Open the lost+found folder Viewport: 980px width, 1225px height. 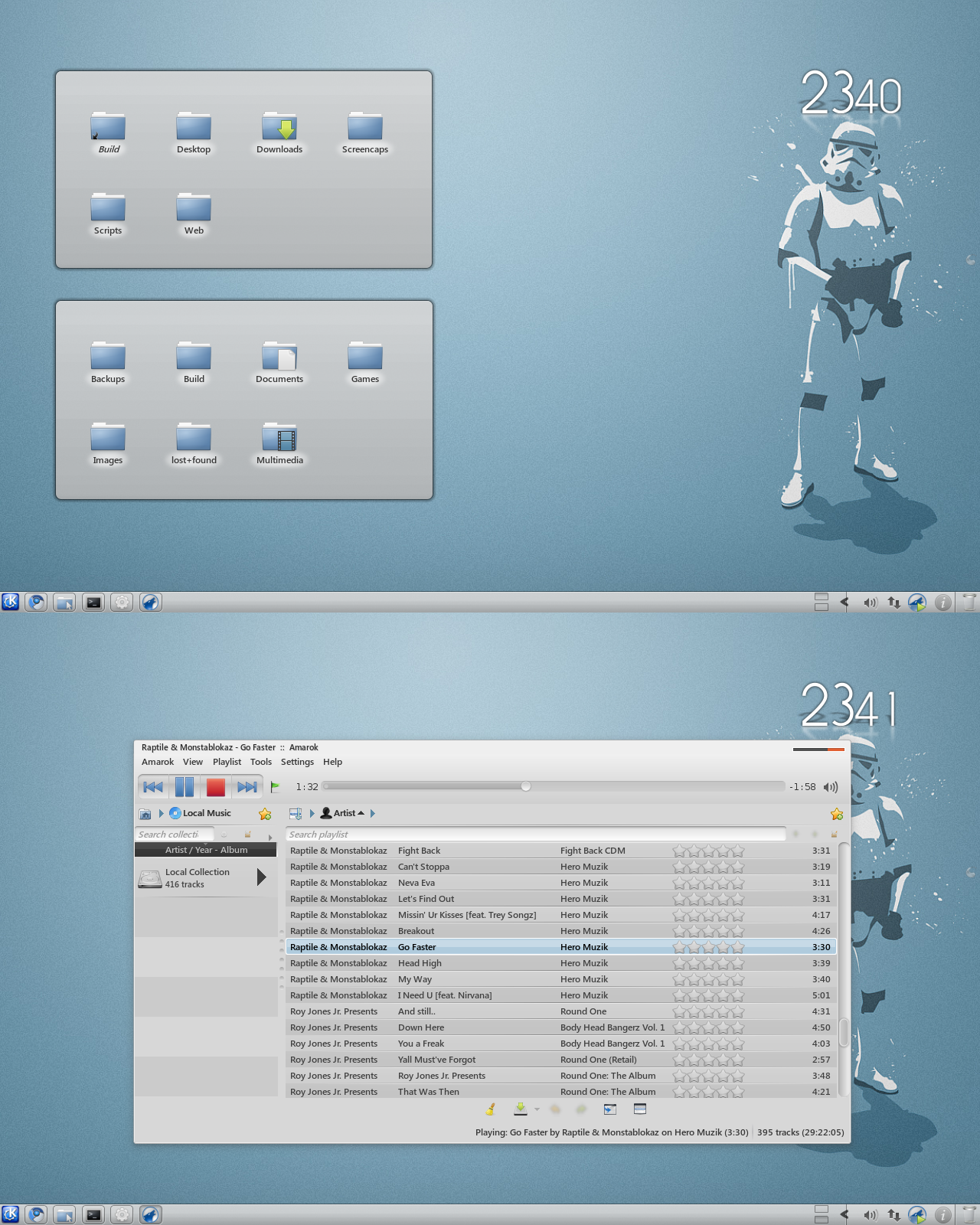point(194,444)
